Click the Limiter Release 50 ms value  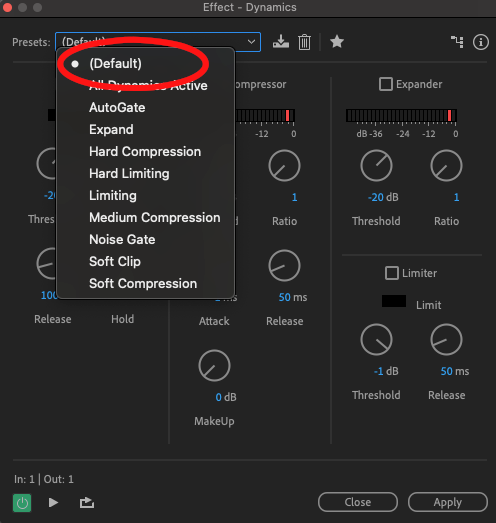coord(455,371)
